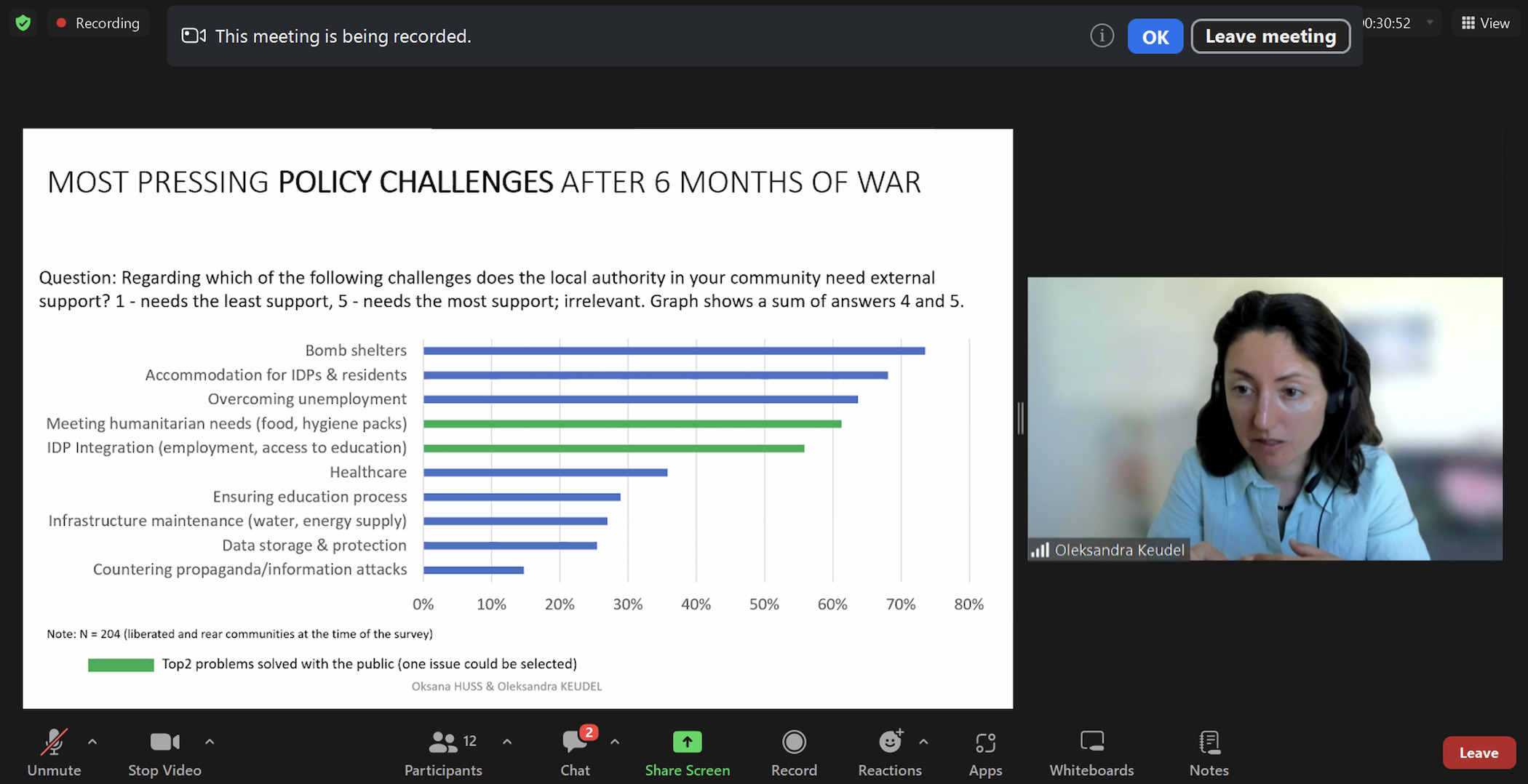
Task: Open the Apps icon
Action: 985,742
